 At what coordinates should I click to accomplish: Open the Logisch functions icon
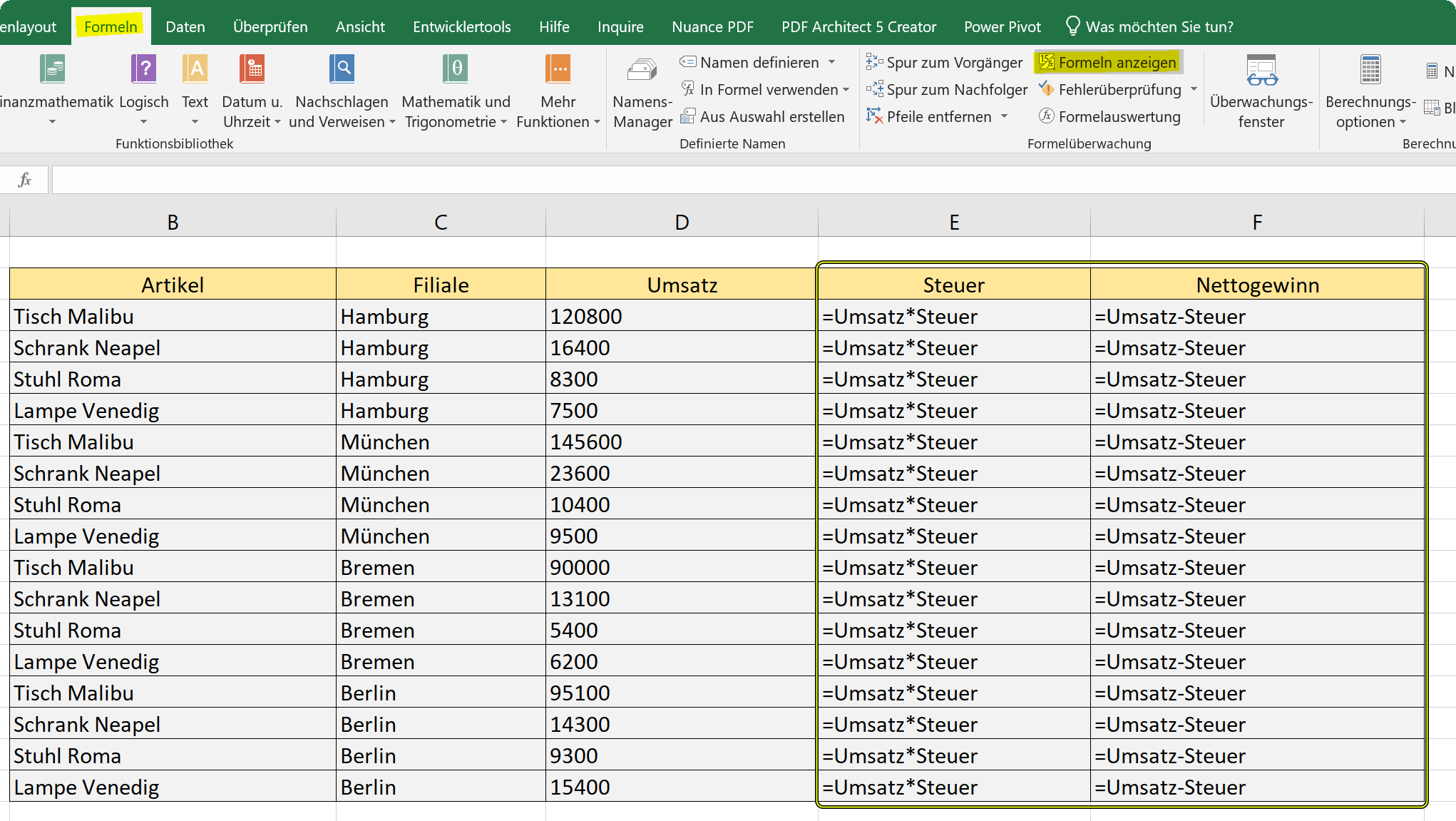[x=143, y=69]
